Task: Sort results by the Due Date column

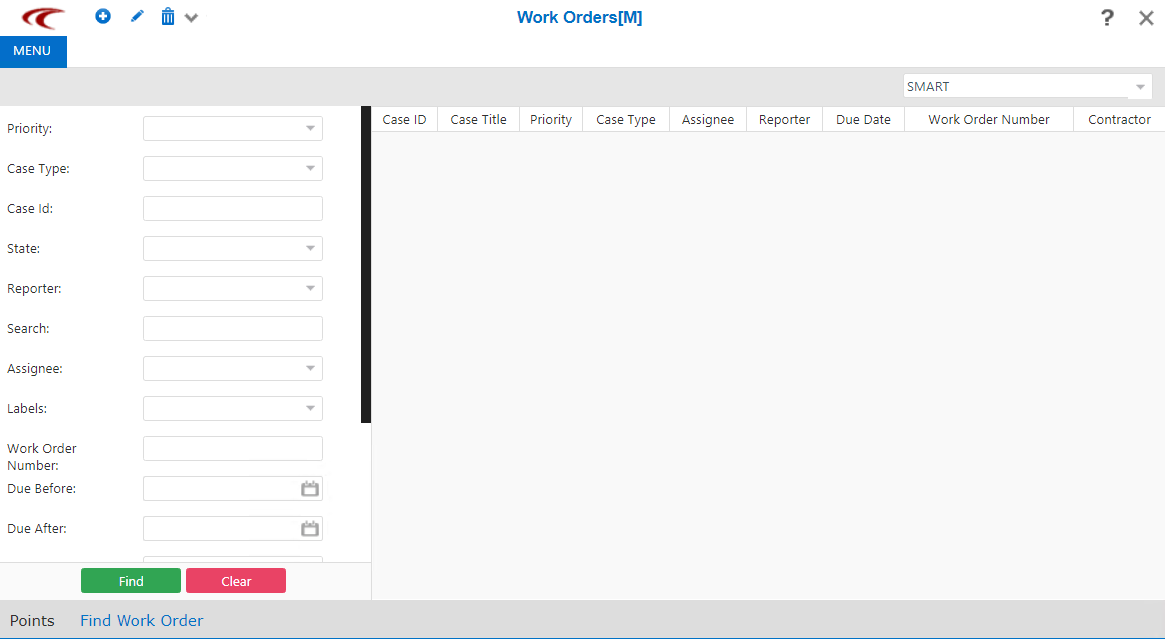Action: pyautogui.click(x=862, y=119)
